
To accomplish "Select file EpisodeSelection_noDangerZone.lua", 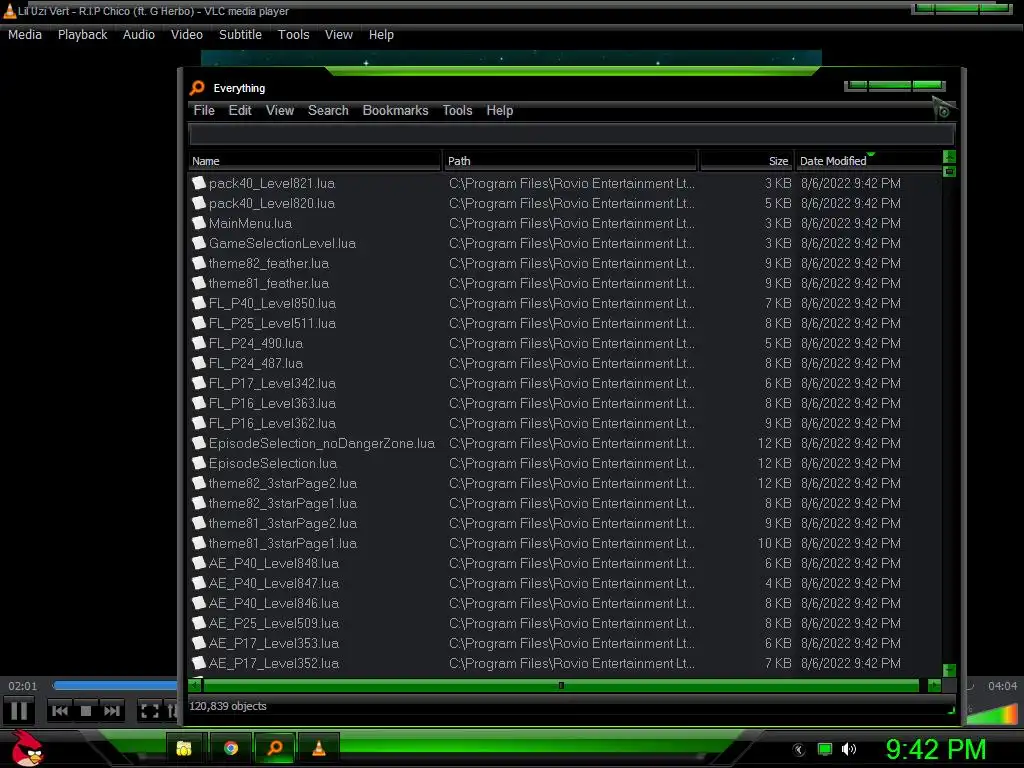I will point(322,443).
